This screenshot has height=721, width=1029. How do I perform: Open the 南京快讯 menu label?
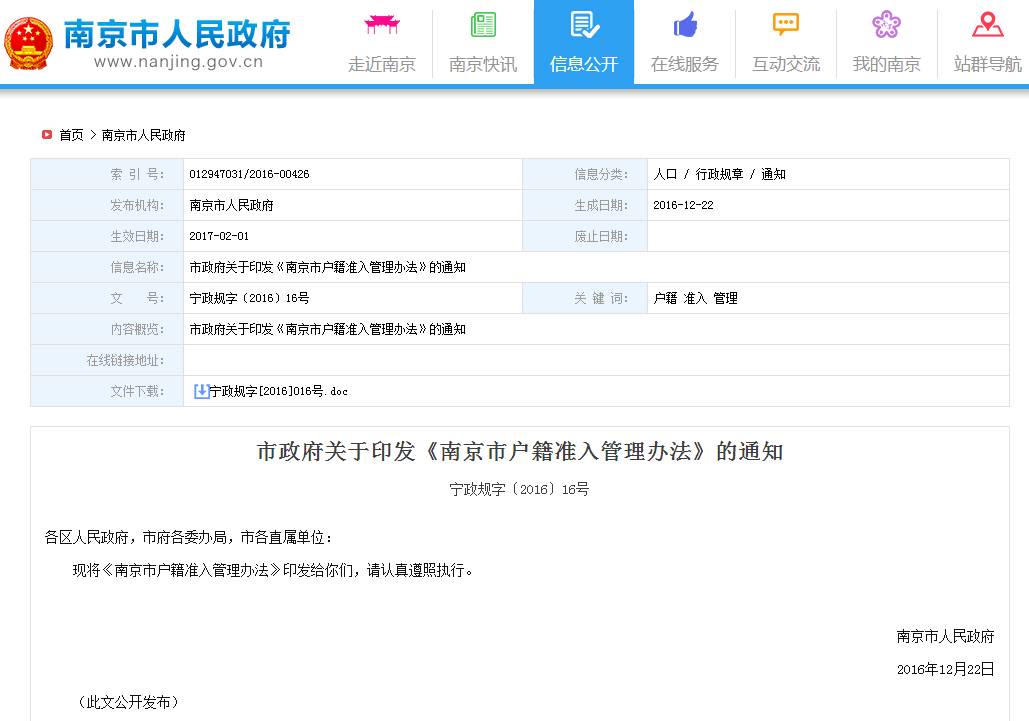click(x=483, y=64)
